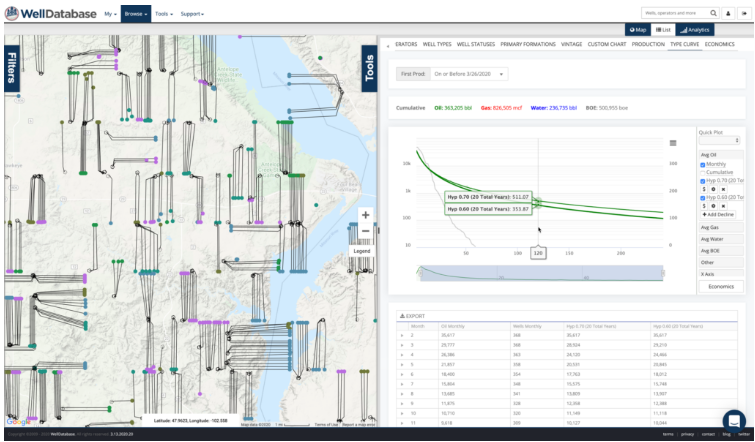The width and height of the screenshot is (755, 442).
Task: Click the chart navigator range bar
Action: (542, 273)
